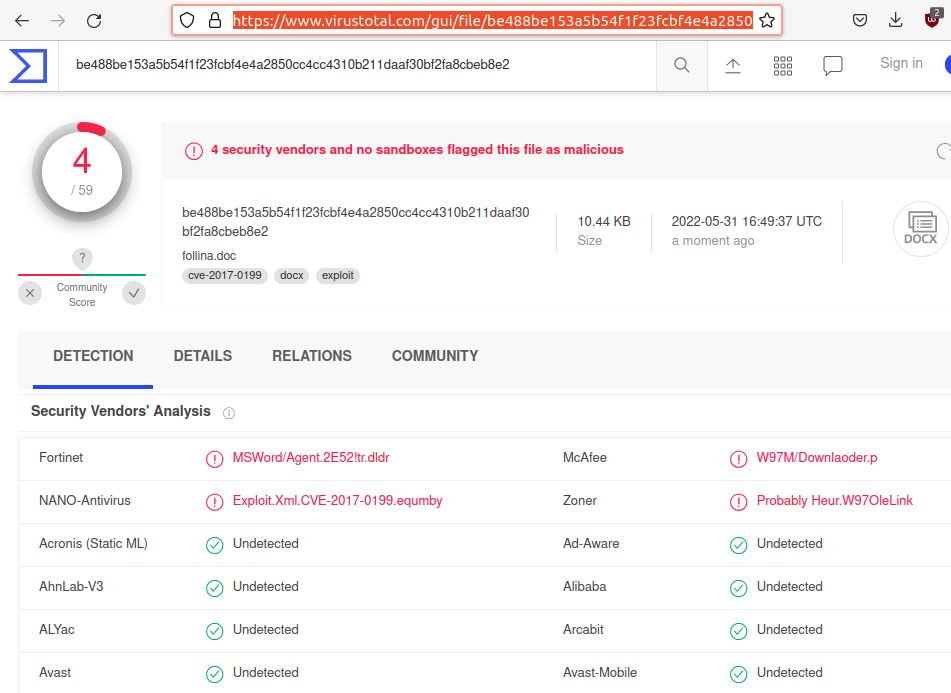The width and height of the screenshot is (951, 693).
Task: Click the Fortinet vendor name
Action: pos(61,458)
